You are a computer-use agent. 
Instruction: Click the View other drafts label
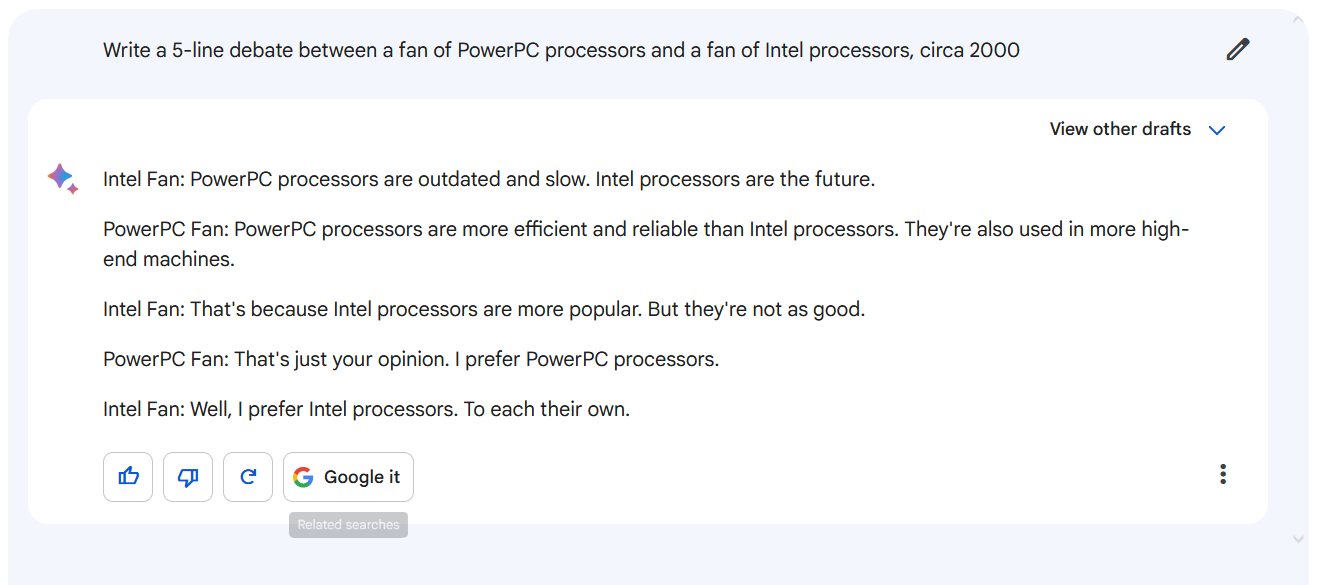pyautogui.click(x=1120, y=129)
